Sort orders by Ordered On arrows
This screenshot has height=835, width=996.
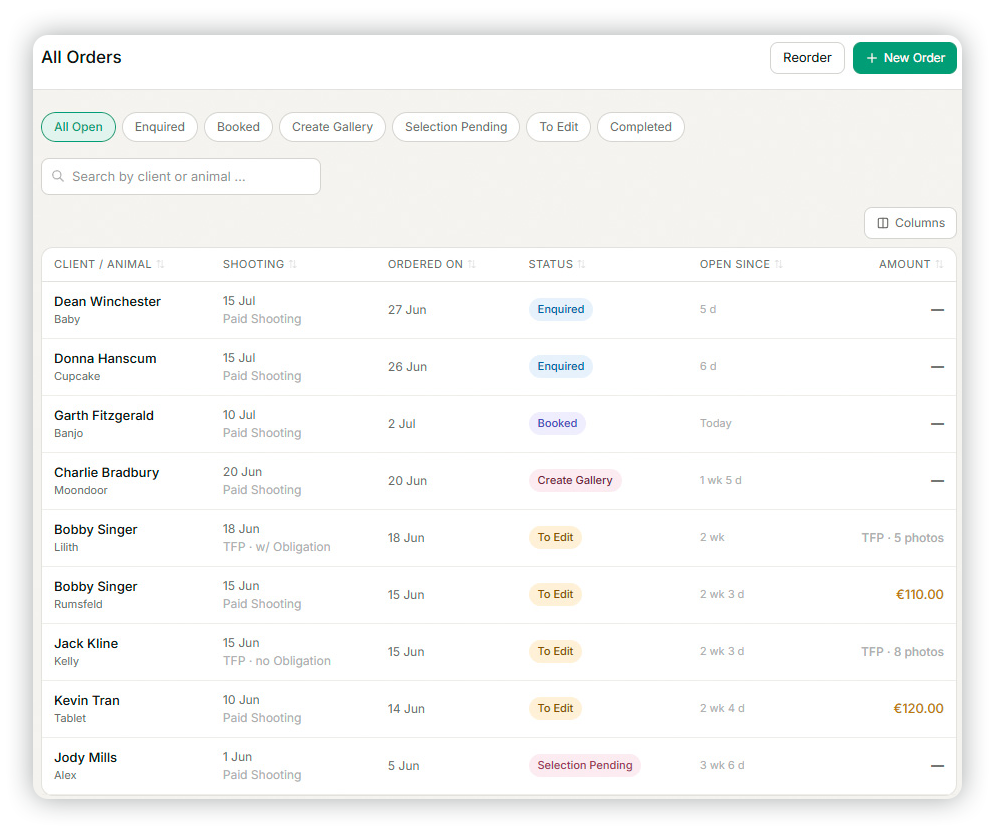(x=471, y=264)
